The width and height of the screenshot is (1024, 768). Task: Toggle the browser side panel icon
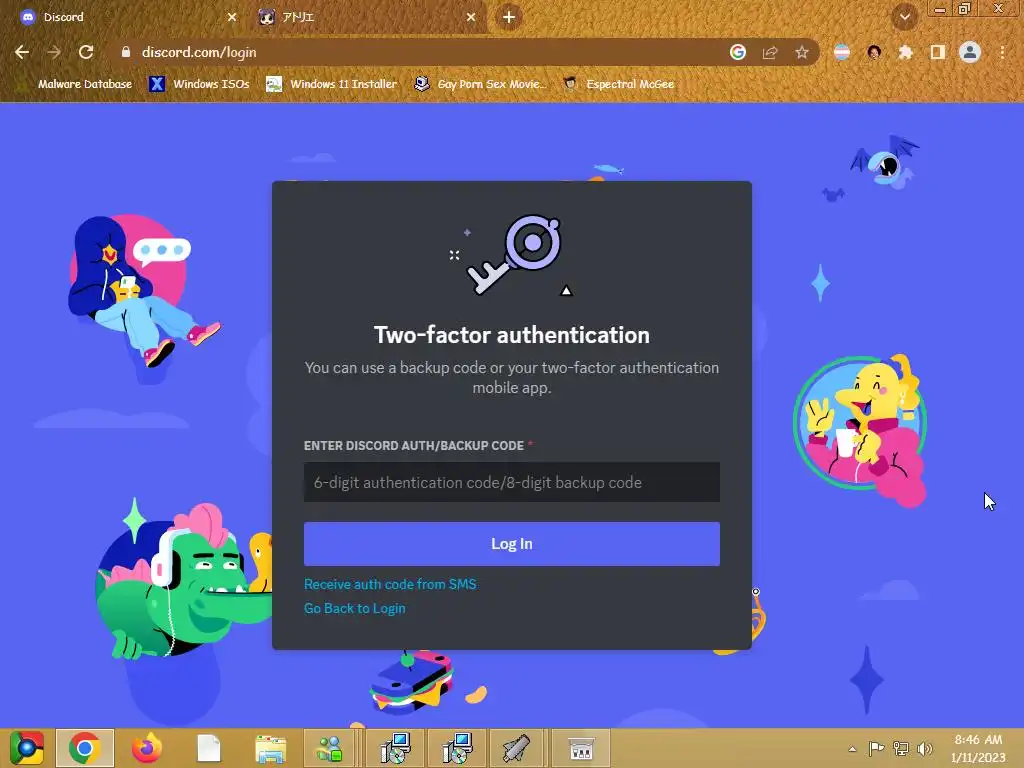click(x=938, y=52)
